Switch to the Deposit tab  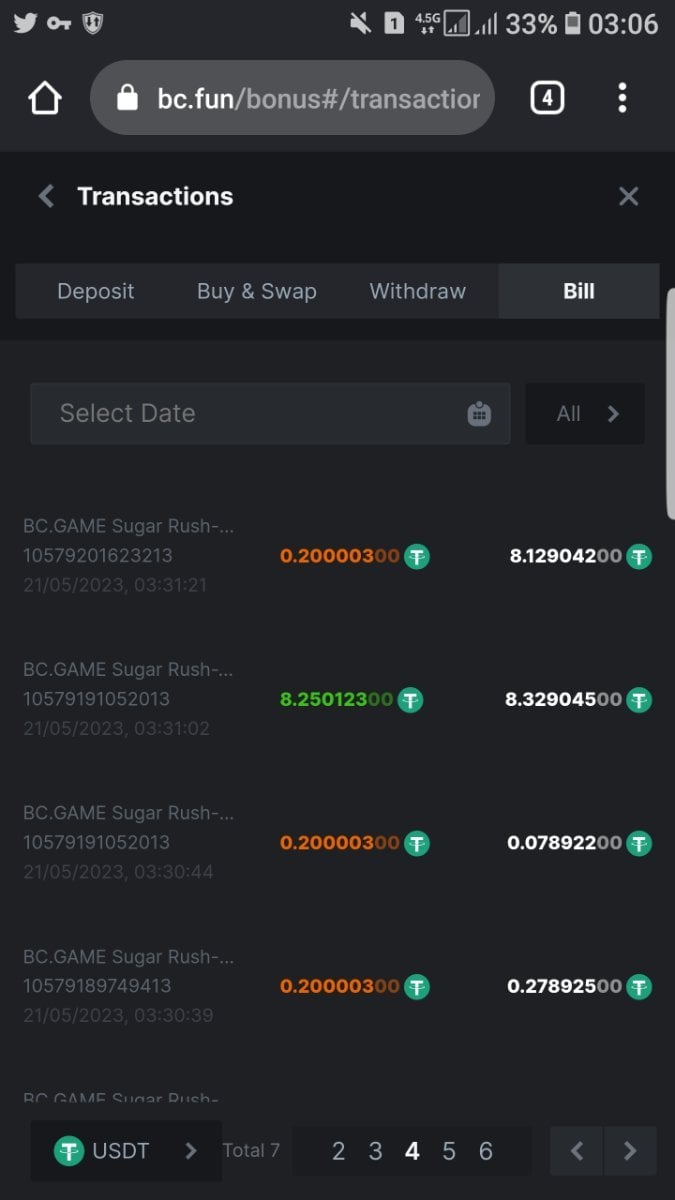96,291
